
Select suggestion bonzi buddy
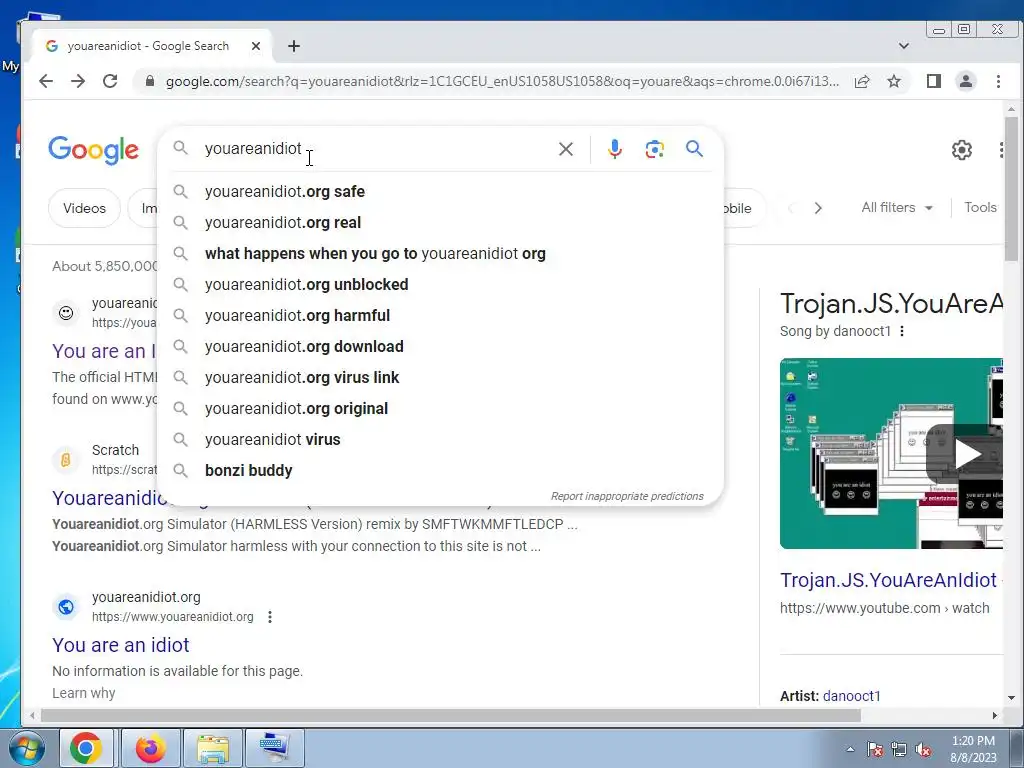click(x=440, y=471)
